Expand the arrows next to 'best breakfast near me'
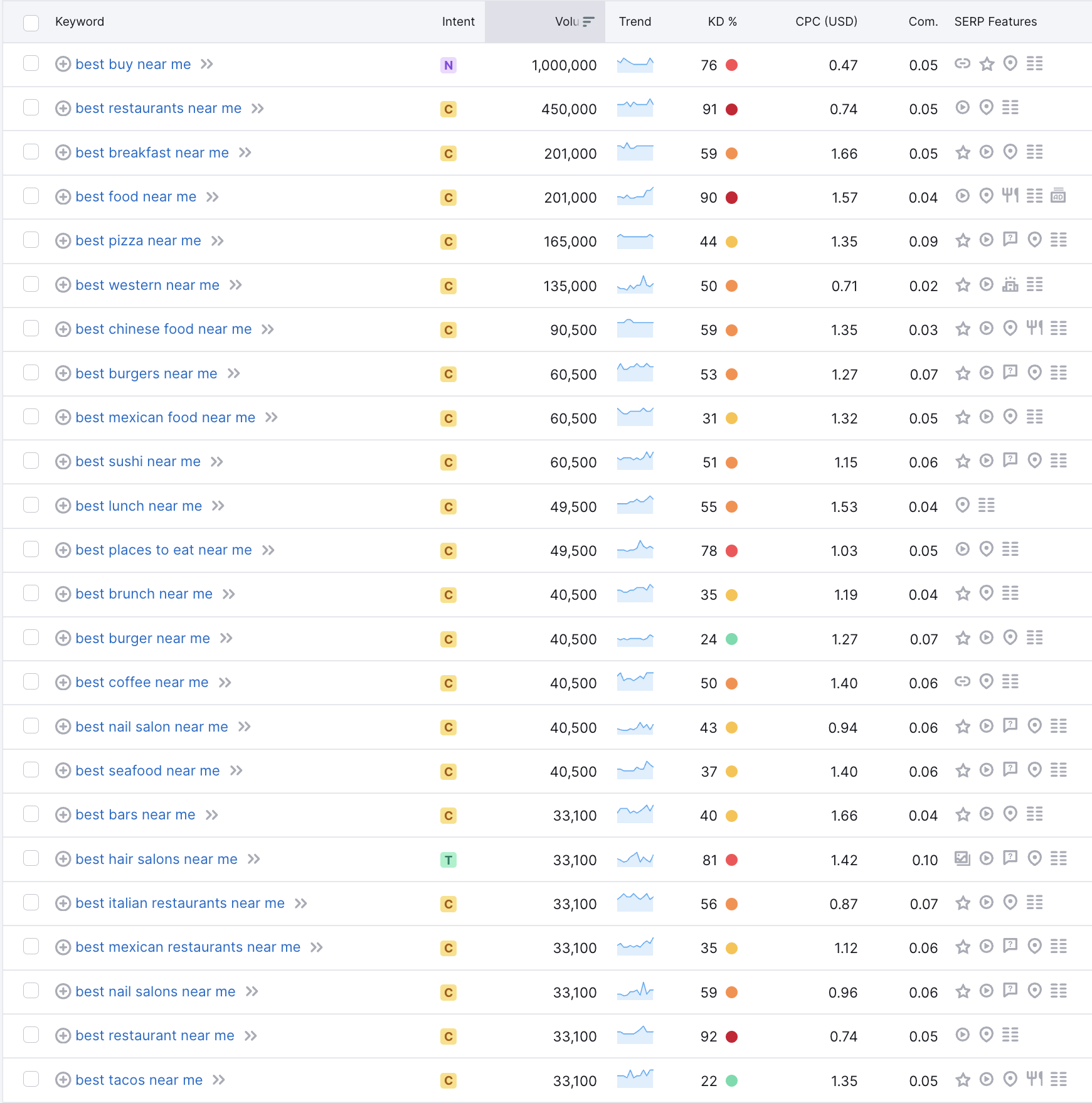This screenshot has width=1092, height=1103. [245, 152]
